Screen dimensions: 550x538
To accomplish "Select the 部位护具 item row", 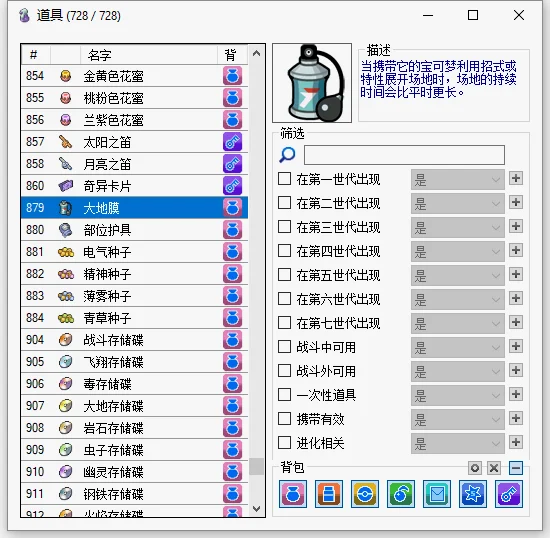I will [x=134, y=230].
